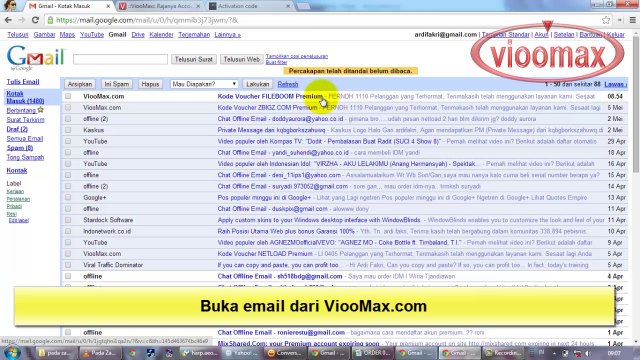Open the Mau Diapakan? dropdown
Screen dimensions: 640x360
(204, 84)
